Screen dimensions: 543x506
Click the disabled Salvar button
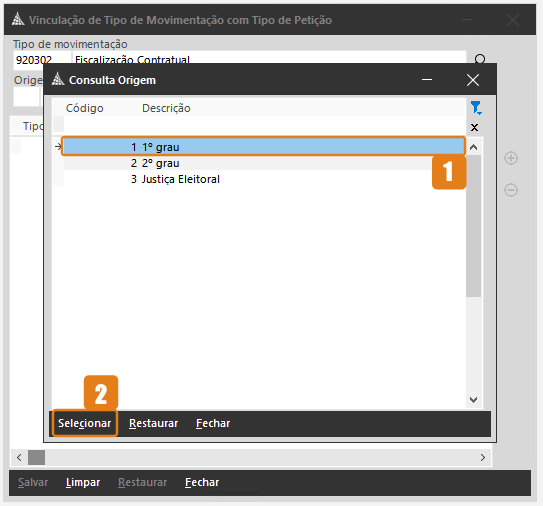[x=33, y=482]
